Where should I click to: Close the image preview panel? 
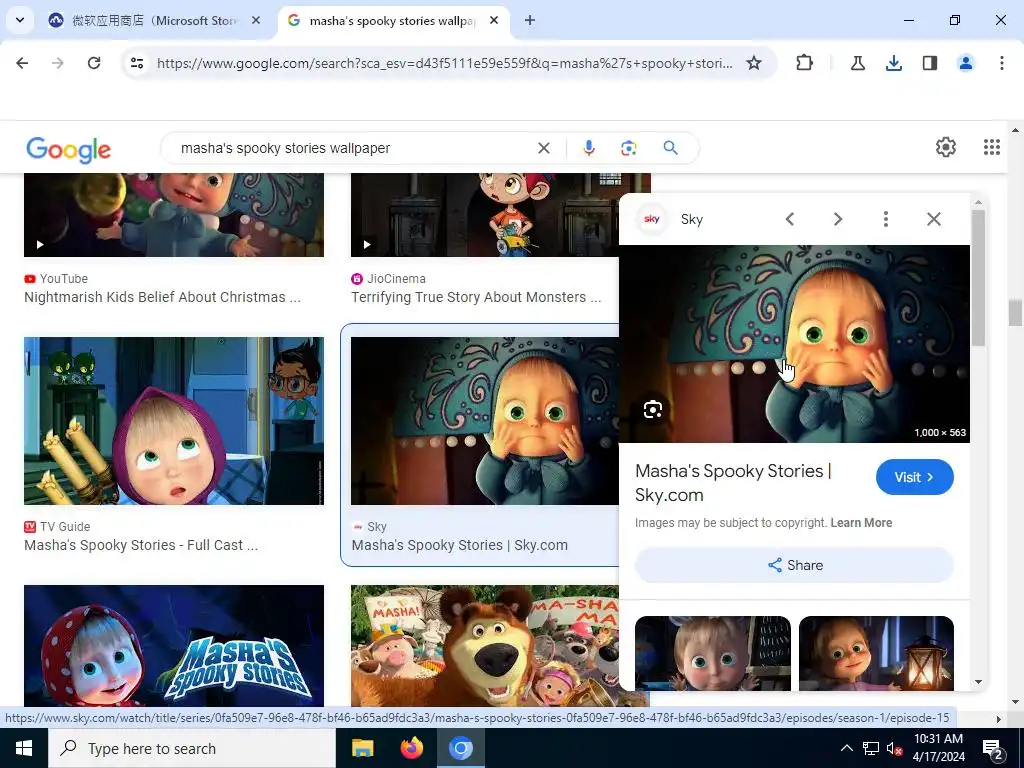[x=934, y=219]
